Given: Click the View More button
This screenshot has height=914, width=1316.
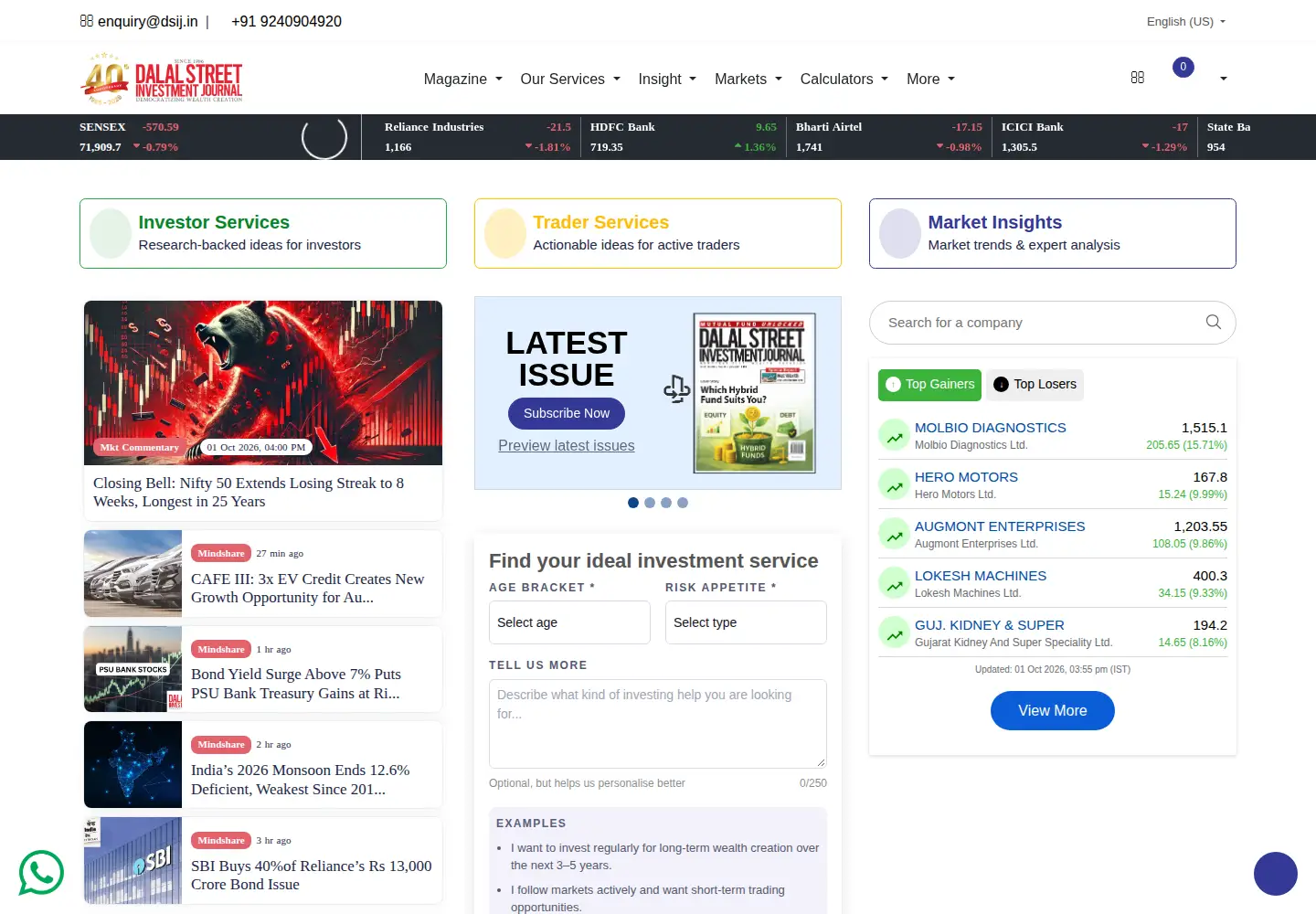Looking at the screenshot, I should [1053, 711].
